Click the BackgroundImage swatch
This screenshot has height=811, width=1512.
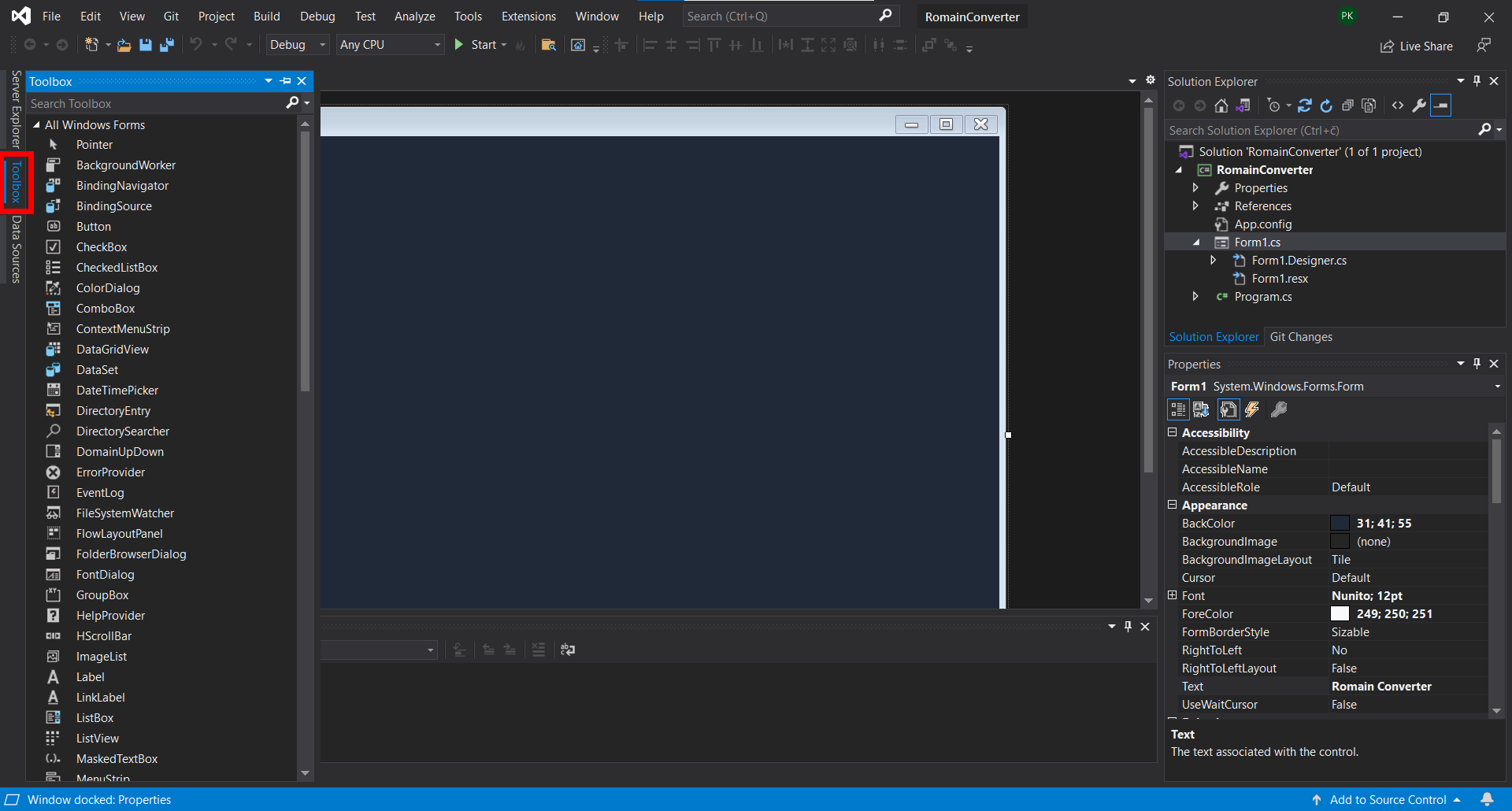1340,542
